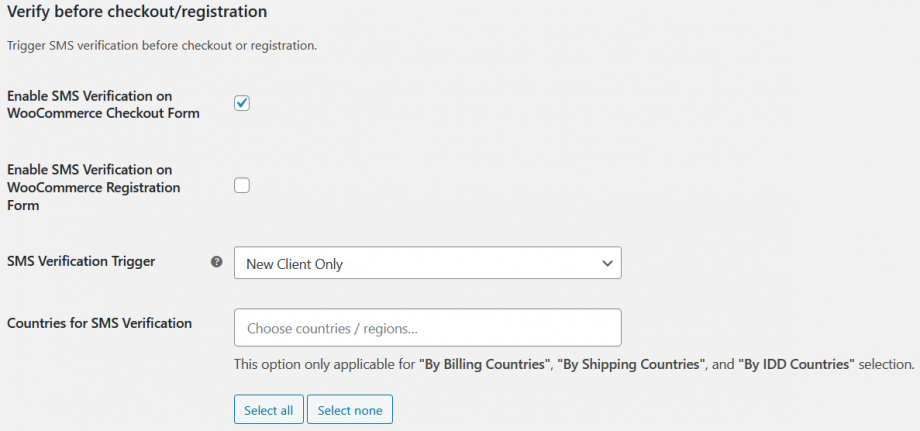Click the word 'selection.' ending the note
This screenshot has width=920, height=431.
887,365
